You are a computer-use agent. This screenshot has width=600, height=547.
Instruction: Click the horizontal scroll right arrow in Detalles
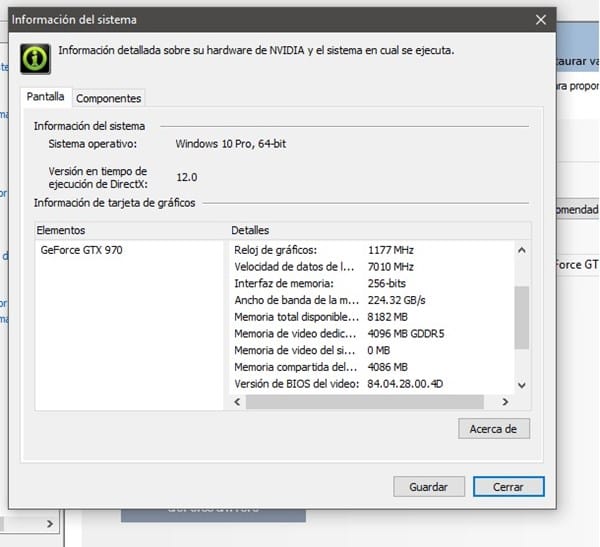(505, 402)
